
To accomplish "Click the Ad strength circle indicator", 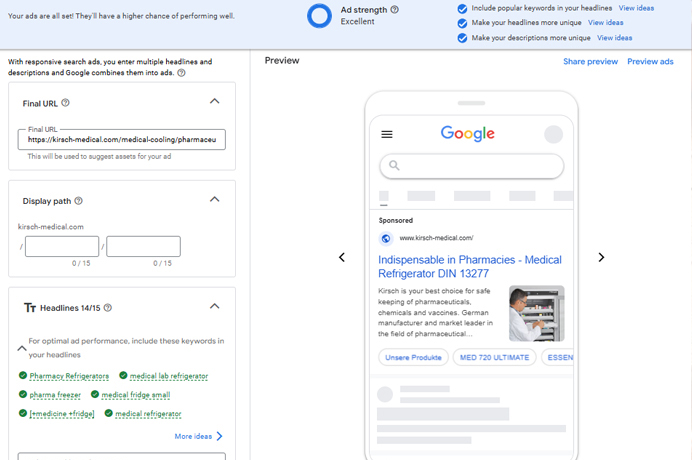I will (x=319, y=16).
